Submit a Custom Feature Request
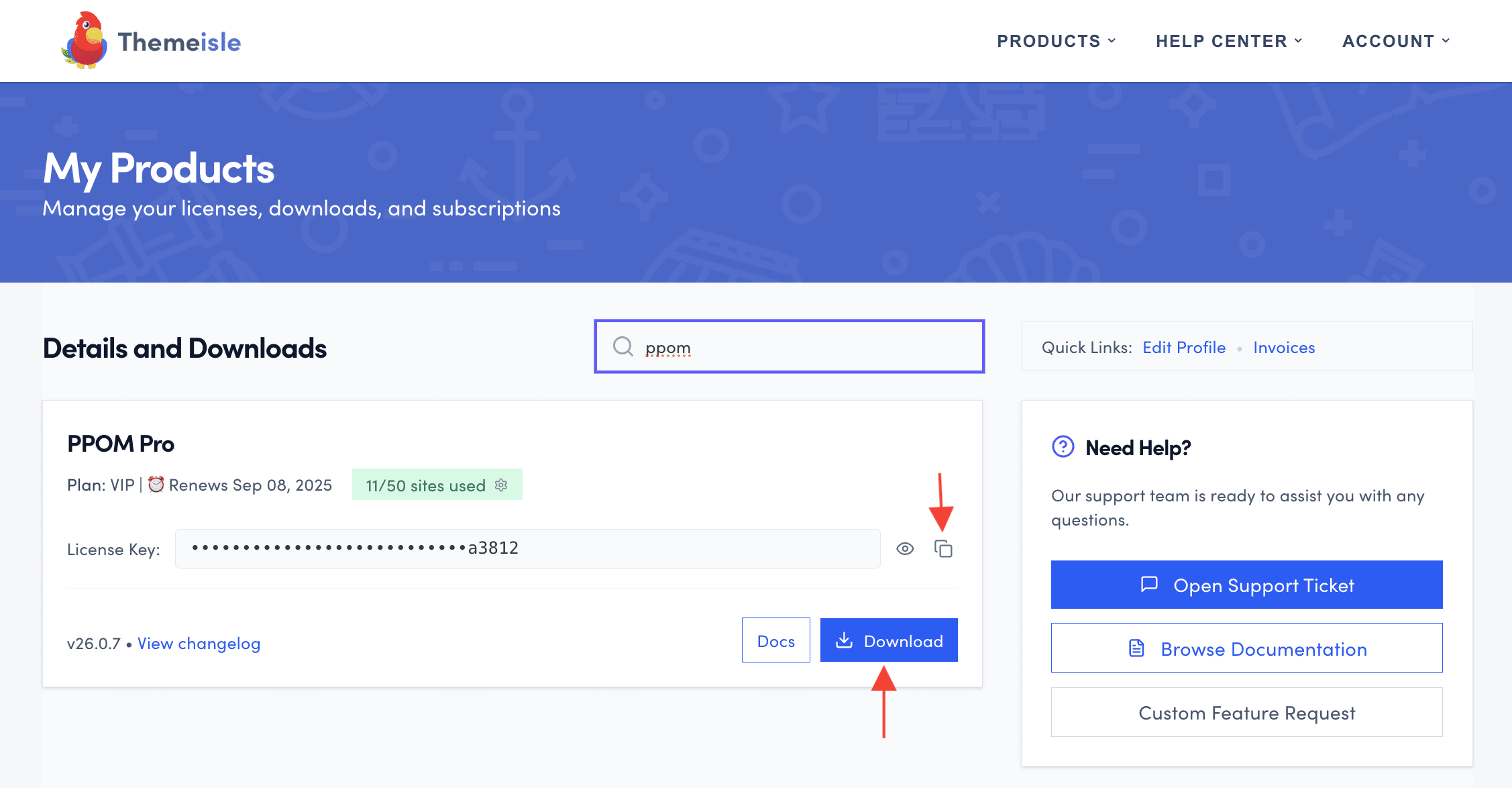This screenshot has height=788, width=1512. coord(1246,712)
